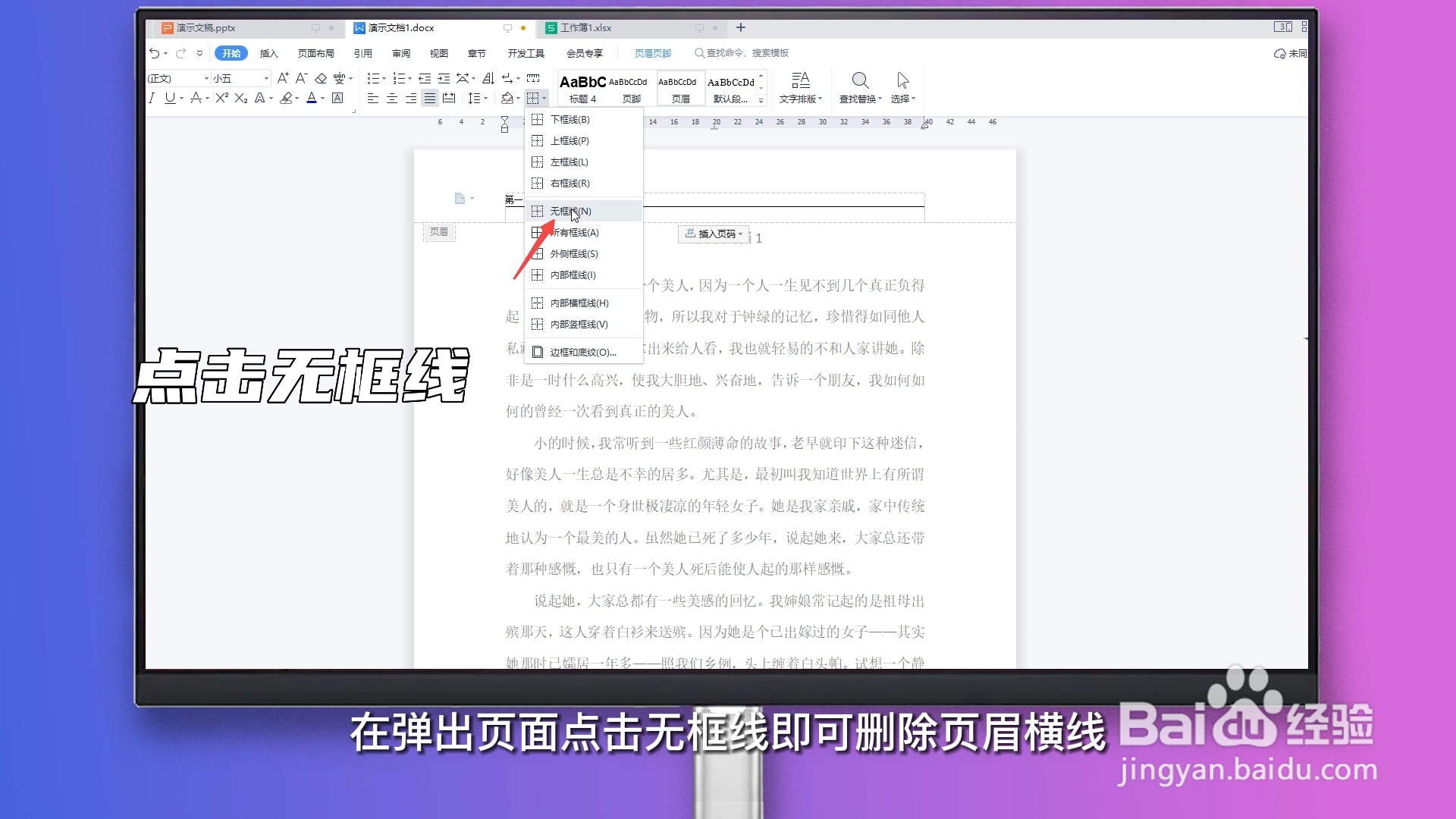Toggle the justified alignment option
Viewport: 1456px width, 819px height.
[x=430, y=99]
